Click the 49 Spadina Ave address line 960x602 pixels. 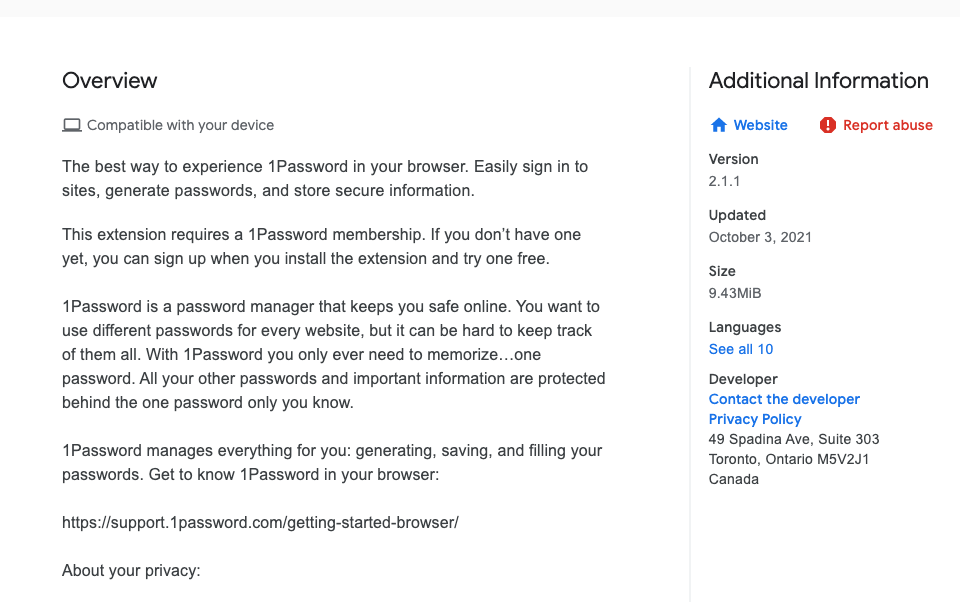point(794,439)
